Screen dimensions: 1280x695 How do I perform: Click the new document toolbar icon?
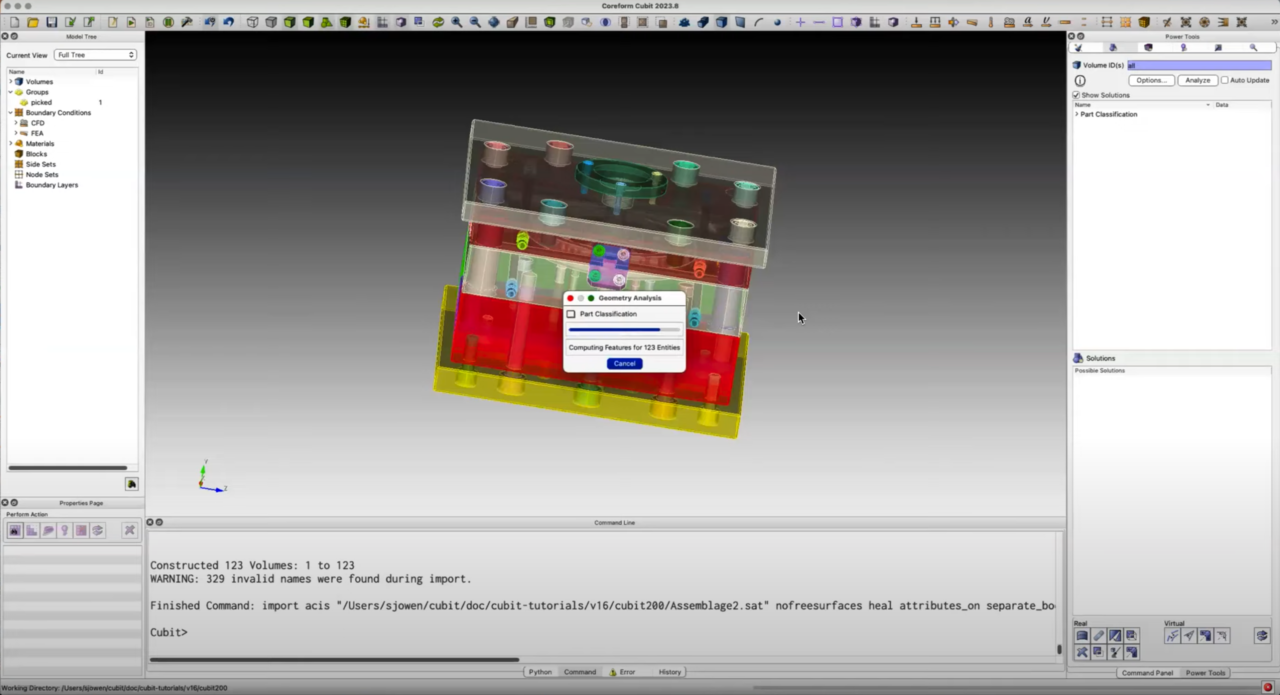point(14,22)
